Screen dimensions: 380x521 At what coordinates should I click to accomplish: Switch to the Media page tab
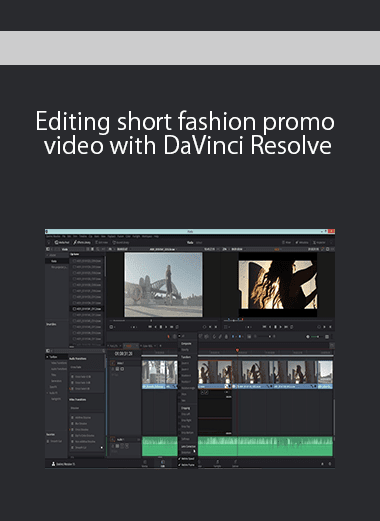coord(145,464)
